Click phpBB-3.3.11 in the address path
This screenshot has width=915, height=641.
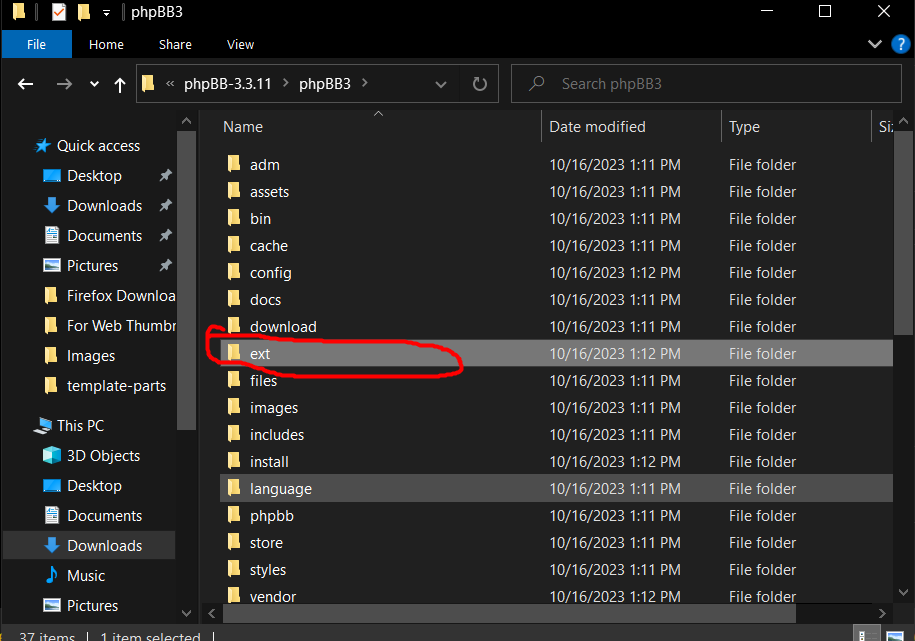click(228, 84)
